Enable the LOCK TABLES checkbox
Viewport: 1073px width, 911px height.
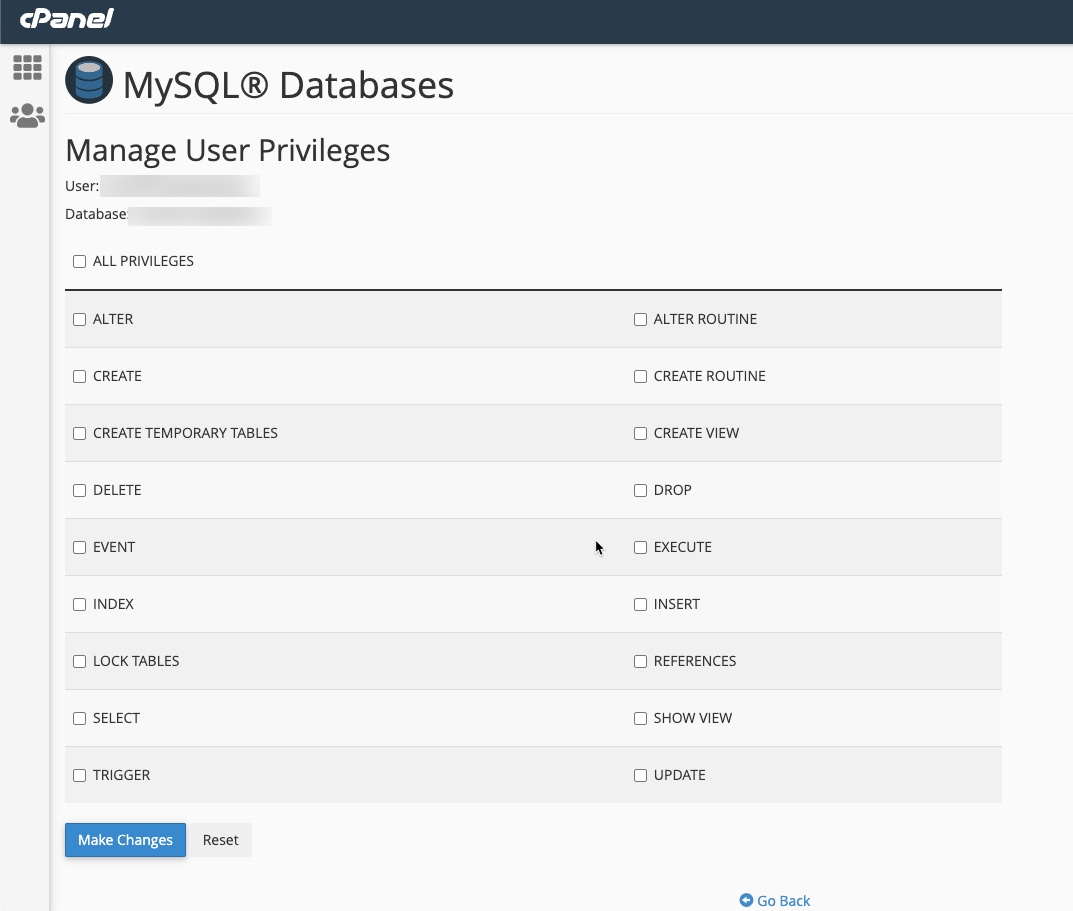pos(79,662)
